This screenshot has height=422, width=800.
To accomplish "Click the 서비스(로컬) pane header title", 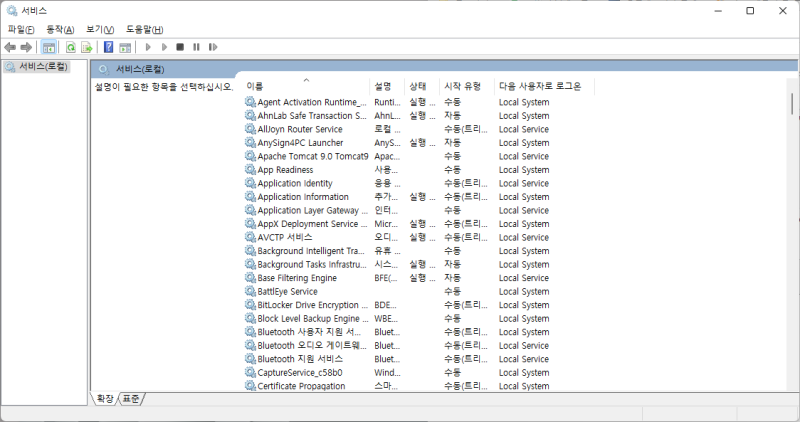I will coord(140,69).
